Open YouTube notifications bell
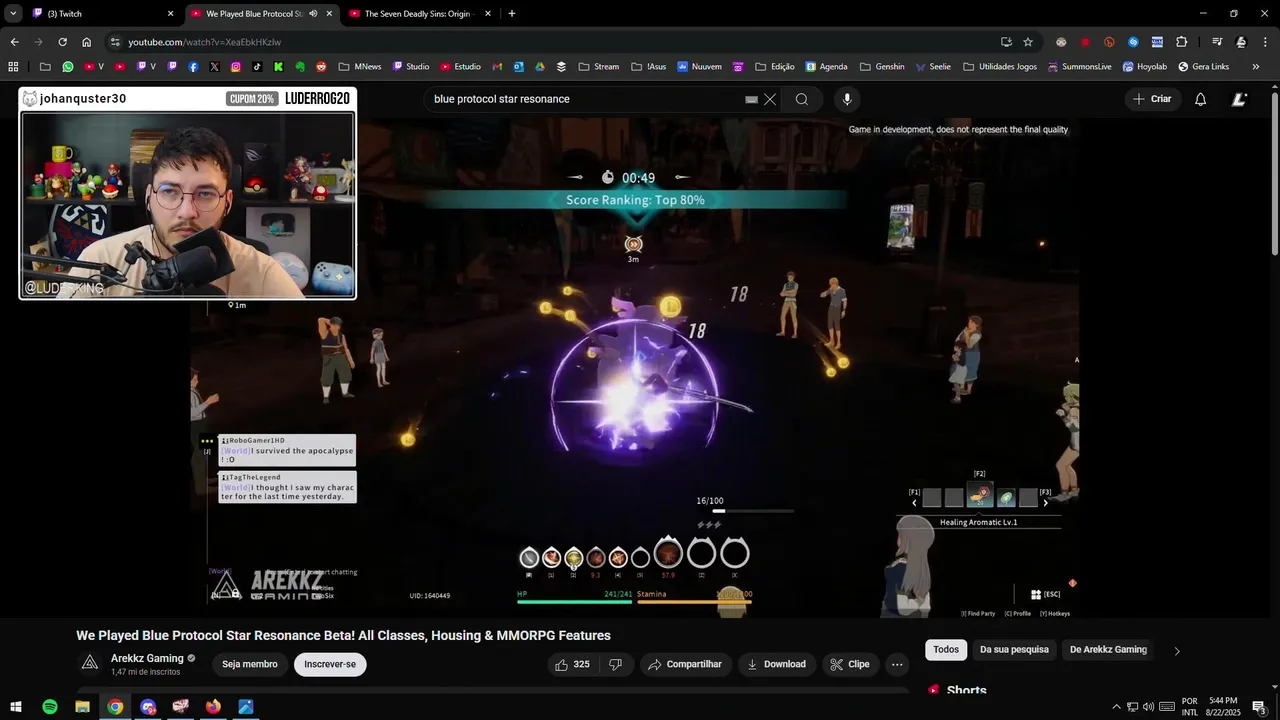Viewport: 1280px width, 720px height. 1201,99
